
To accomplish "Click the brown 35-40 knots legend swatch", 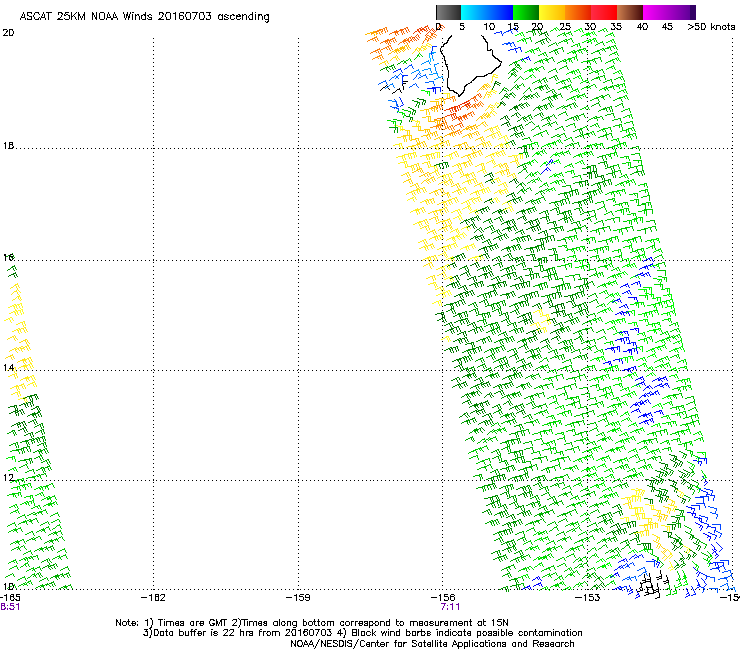I will tap(630, 12).
